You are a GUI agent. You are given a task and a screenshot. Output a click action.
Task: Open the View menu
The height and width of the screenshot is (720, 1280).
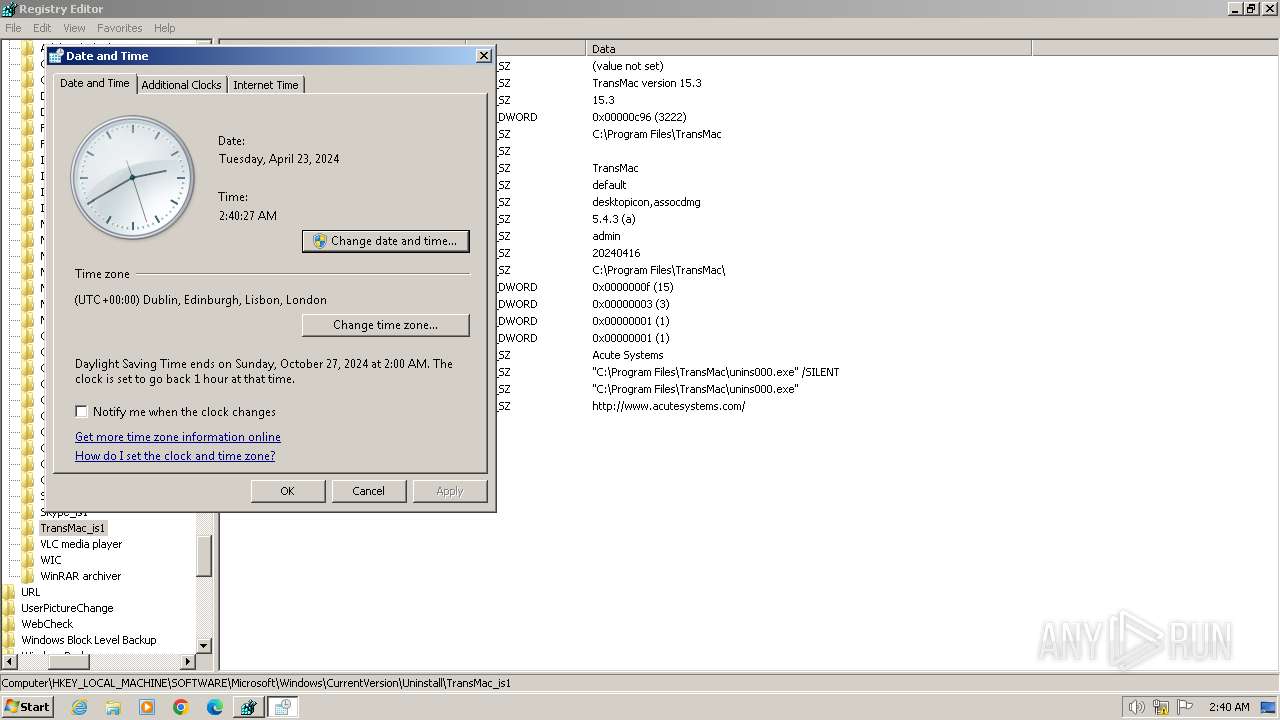click(x=74, y=28)
